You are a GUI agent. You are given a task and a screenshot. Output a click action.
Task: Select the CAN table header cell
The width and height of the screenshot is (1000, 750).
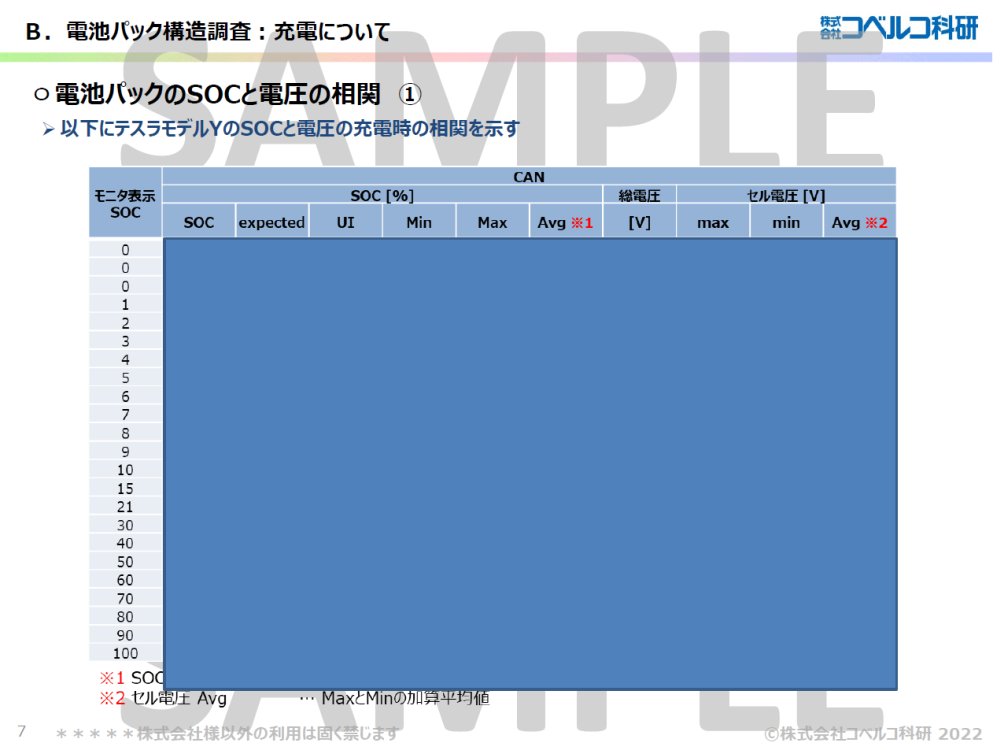(529, 177)
